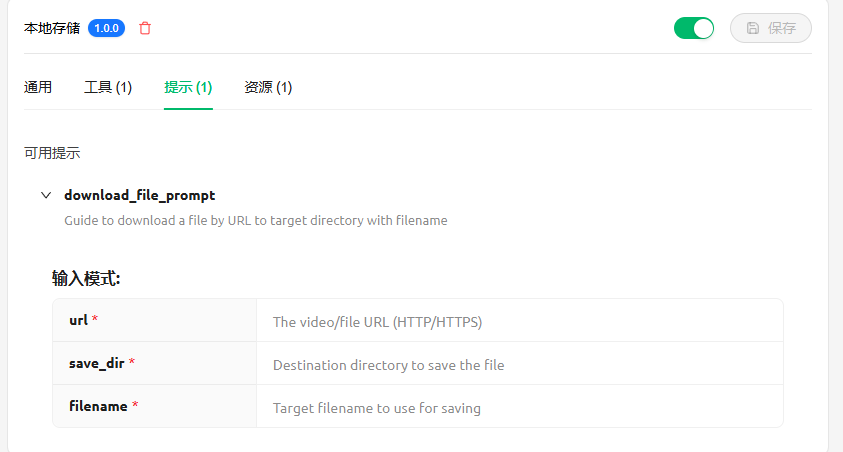Viewport: 843px width, 452px height.
Task: Collapse the download_file_prompt chevron
Action: click(x=46, y=195)
